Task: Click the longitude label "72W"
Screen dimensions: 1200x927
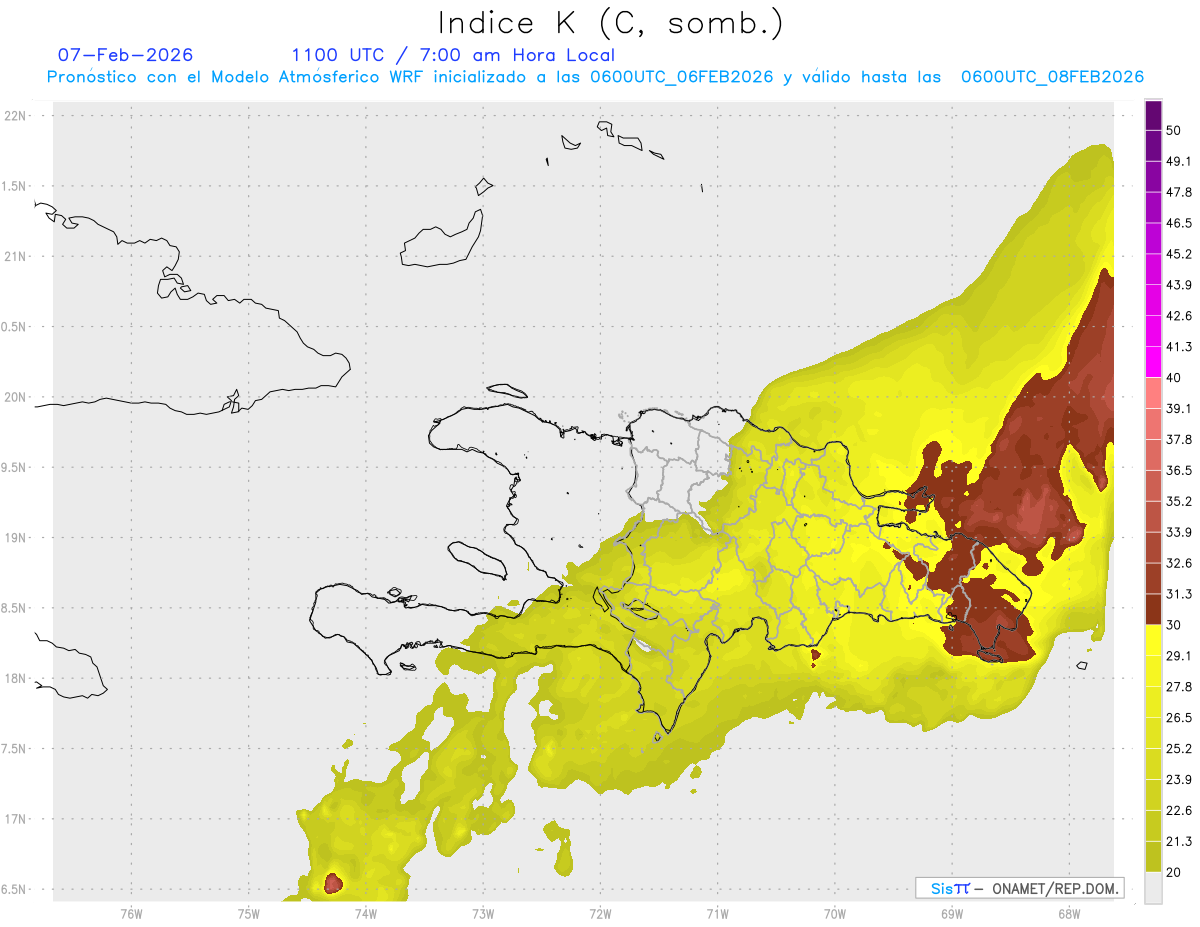Action: [x=600, y=913]
